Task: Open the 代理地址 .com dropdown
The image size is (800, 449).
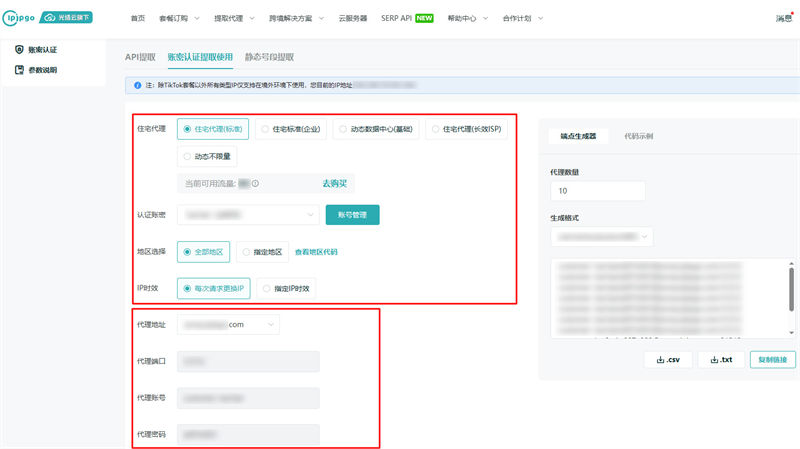Action: point(228,325)
